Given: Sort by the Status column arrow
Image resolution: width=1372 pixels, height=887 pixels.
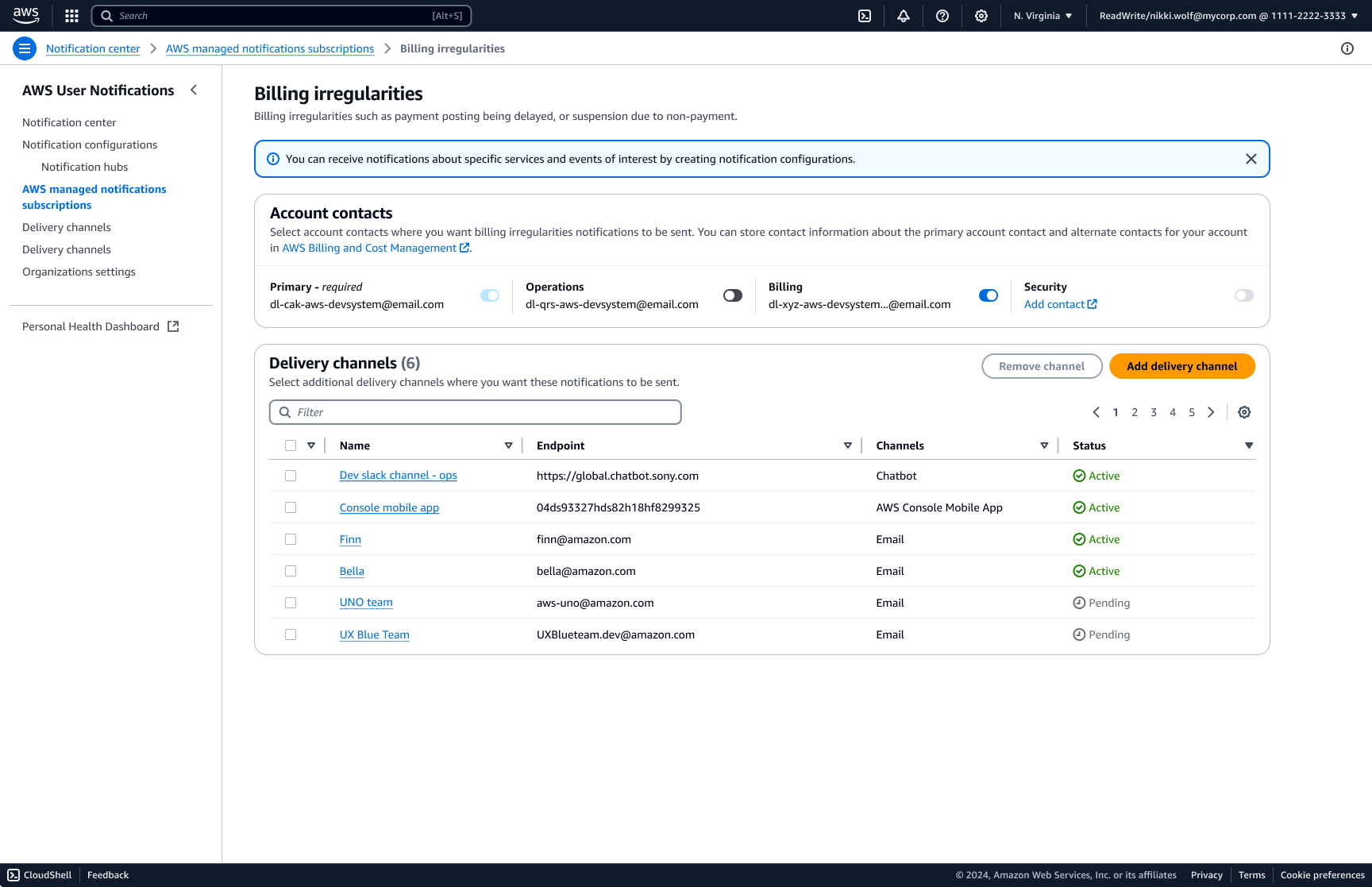Looking at the screenshot, I should click(1249, 445).
